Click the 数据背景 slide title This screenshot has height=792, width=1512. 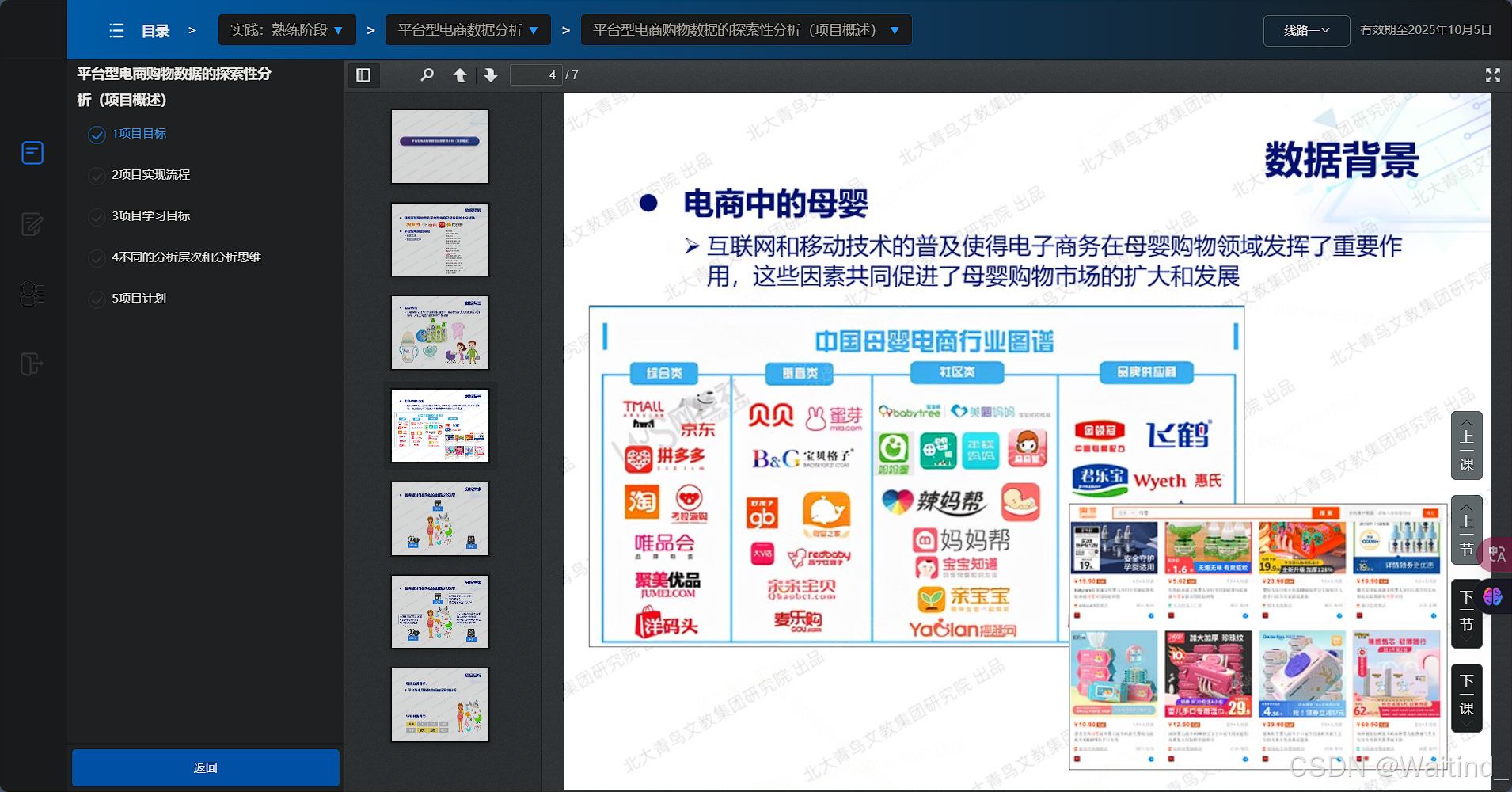(x=1342, y=161)
